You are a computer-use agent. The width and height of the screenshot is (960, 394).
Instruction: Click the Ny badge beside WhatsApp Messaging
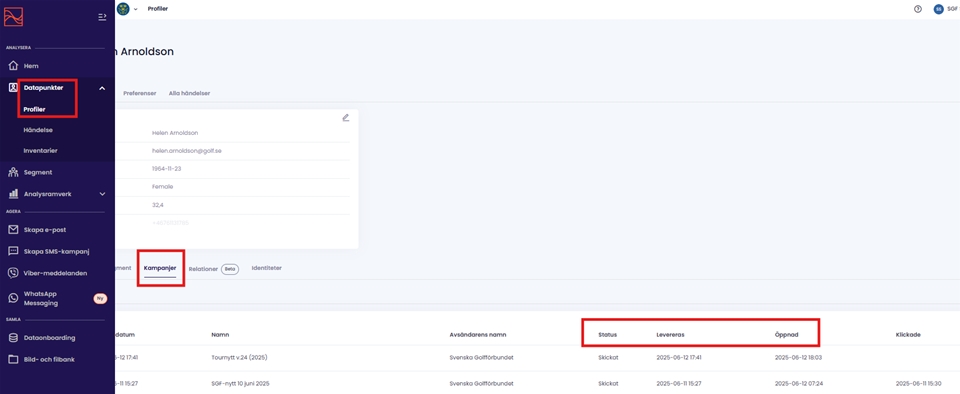click(100, 299)
